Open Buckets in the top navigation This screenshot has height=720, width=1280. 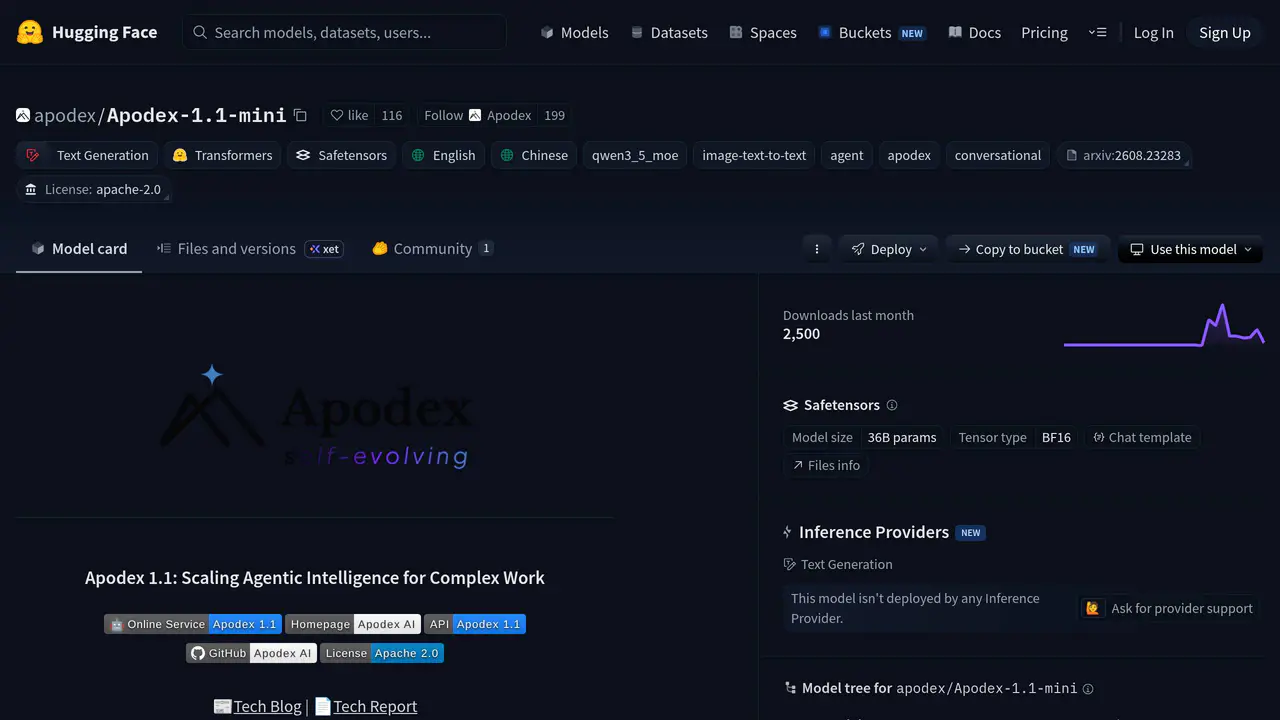[871, 32]
